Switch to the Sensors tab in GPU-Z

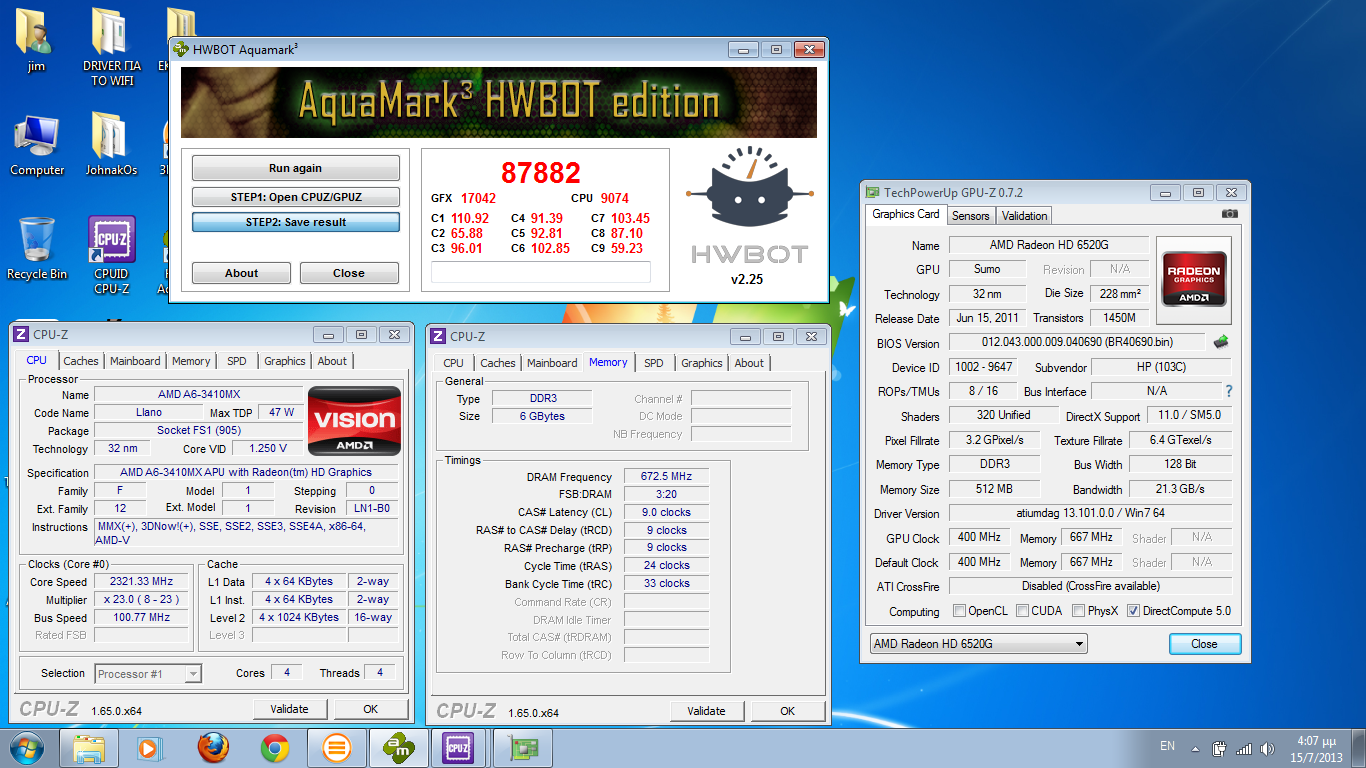click(970, 215)
